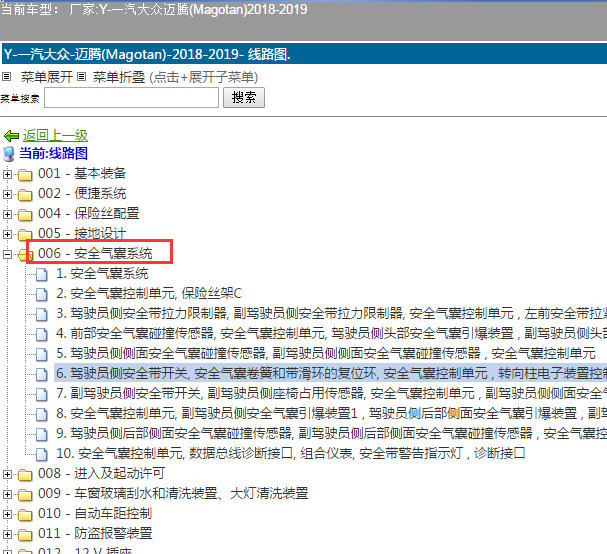Collapse the 006 - 安全气囊系统 tree node
The height and width of the screenshot is (554, 607).
click(x=7, y=254)
